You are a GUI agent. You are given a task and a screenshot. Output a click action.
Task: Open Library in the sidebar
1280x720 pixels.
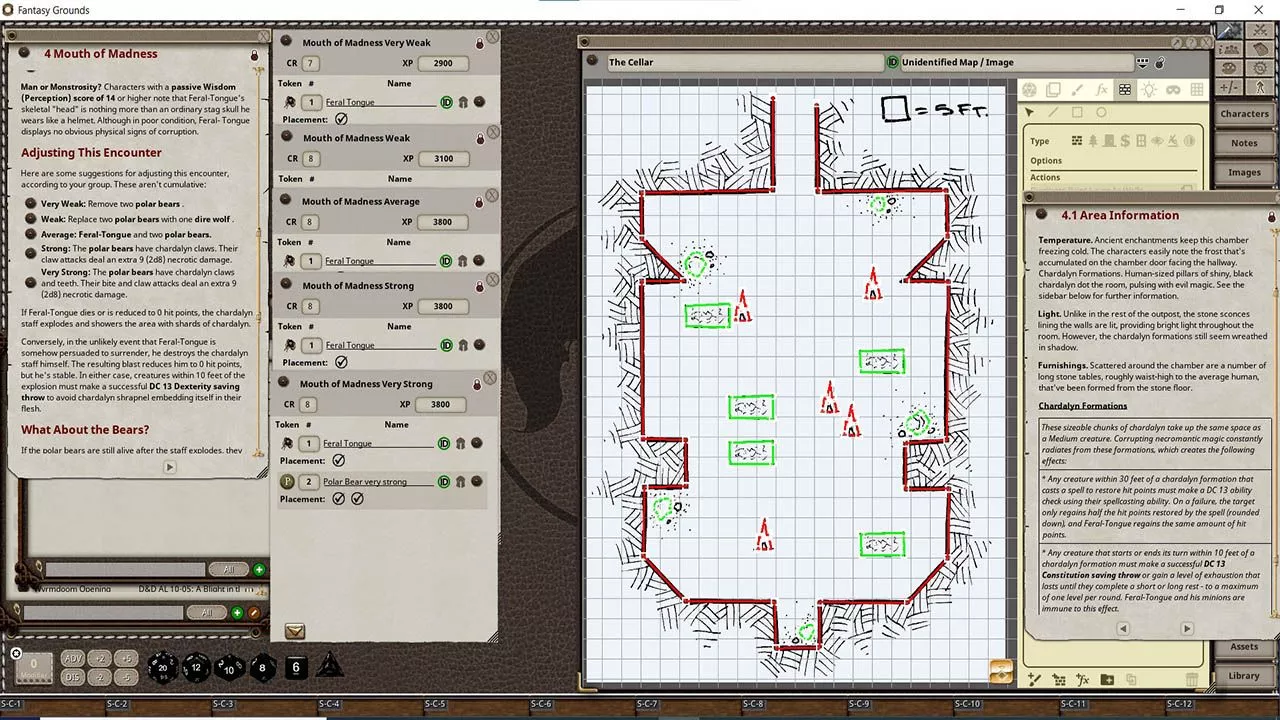pos(1244,676)
